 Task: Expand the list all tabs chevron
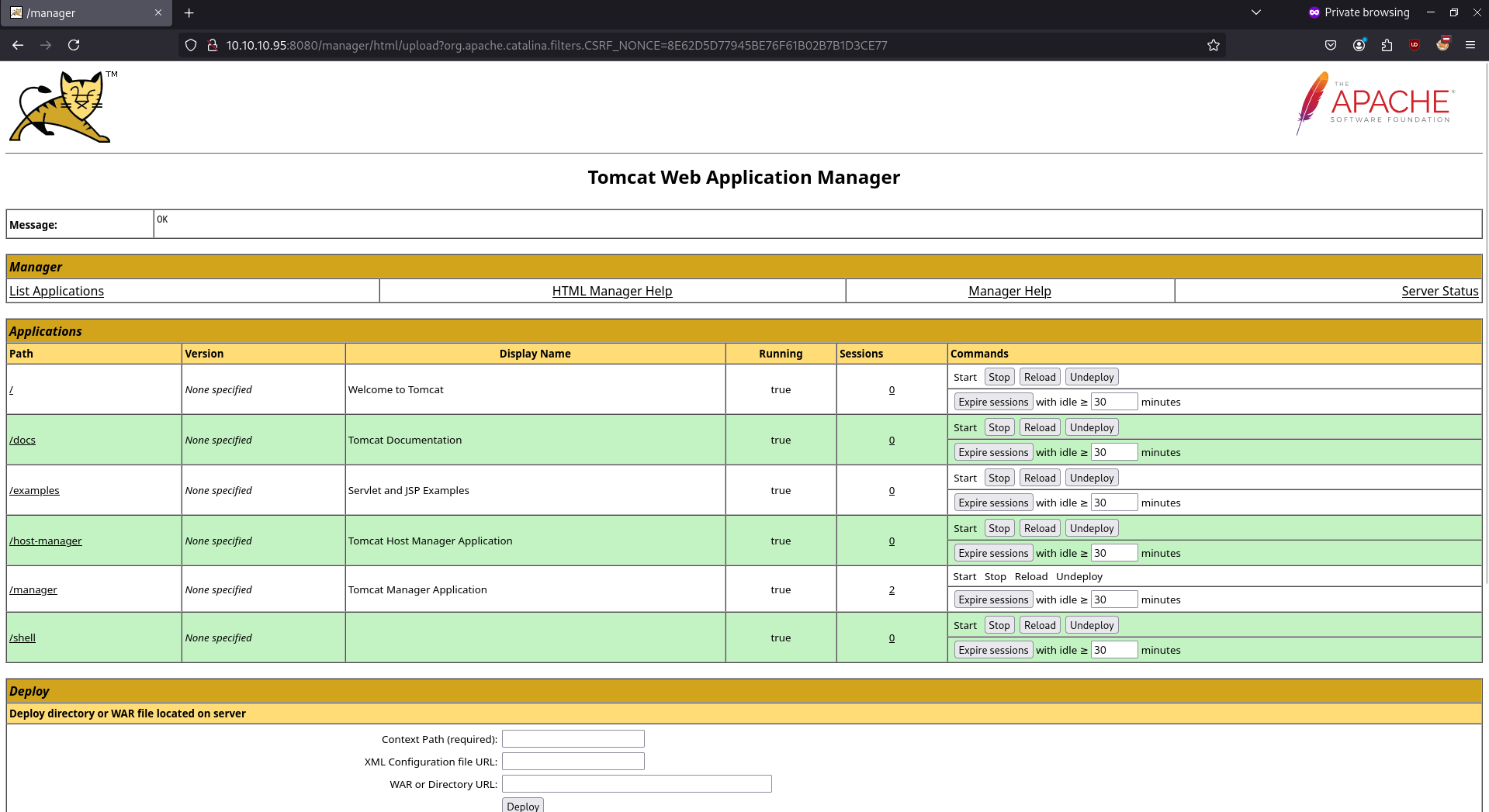(x=1256, y=12)
